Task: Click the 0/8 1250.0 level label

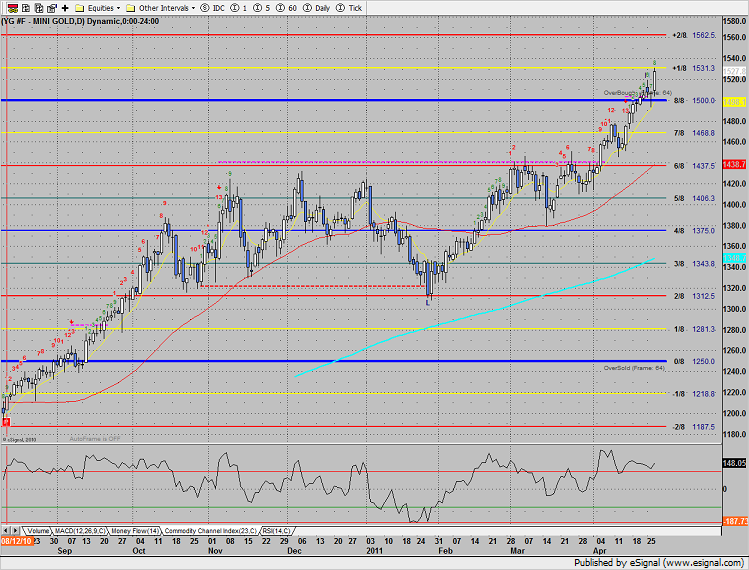Action: pyautogui.click(x=695, y=361)
